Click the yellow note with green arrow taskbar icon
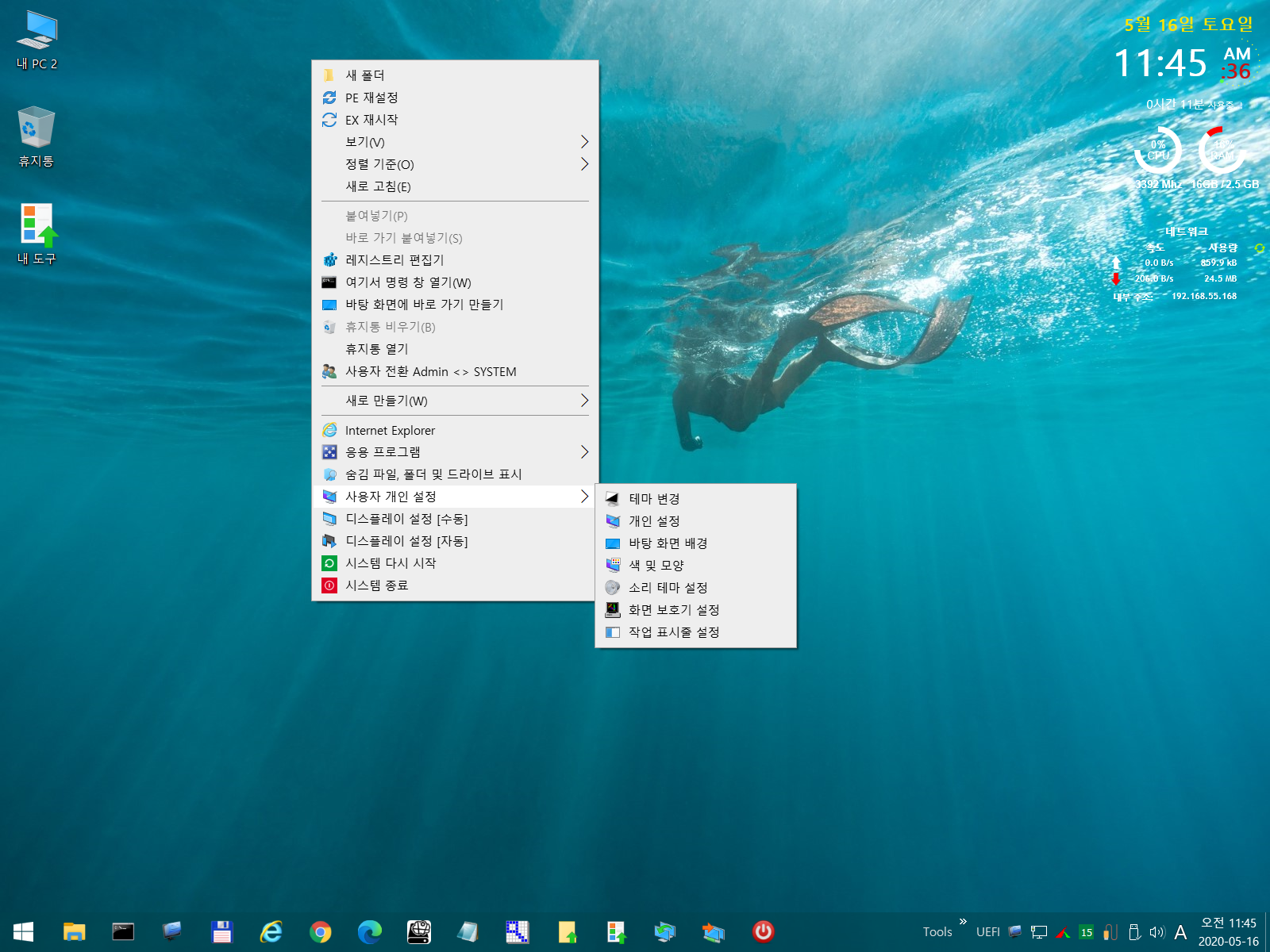Image resolution: width=1270 pixels, height=952 pixels. click(x=567, y=931)
